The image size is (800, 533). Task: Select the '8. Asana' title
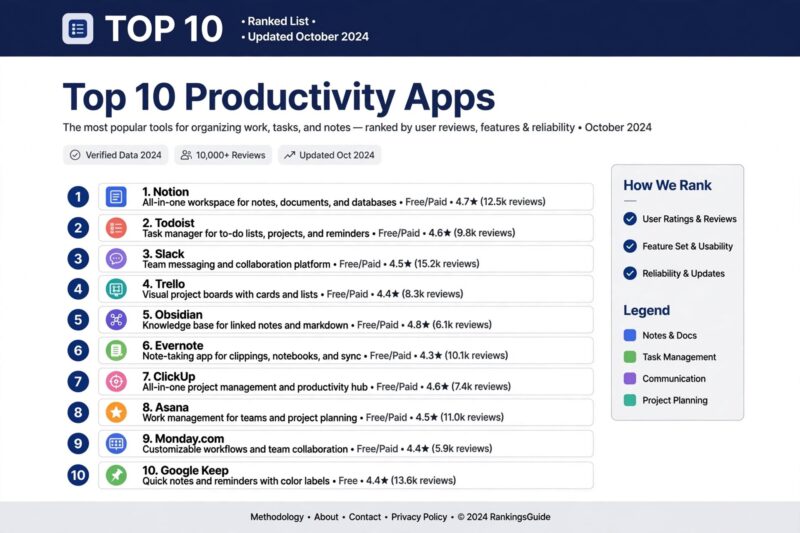pos(165,408)
